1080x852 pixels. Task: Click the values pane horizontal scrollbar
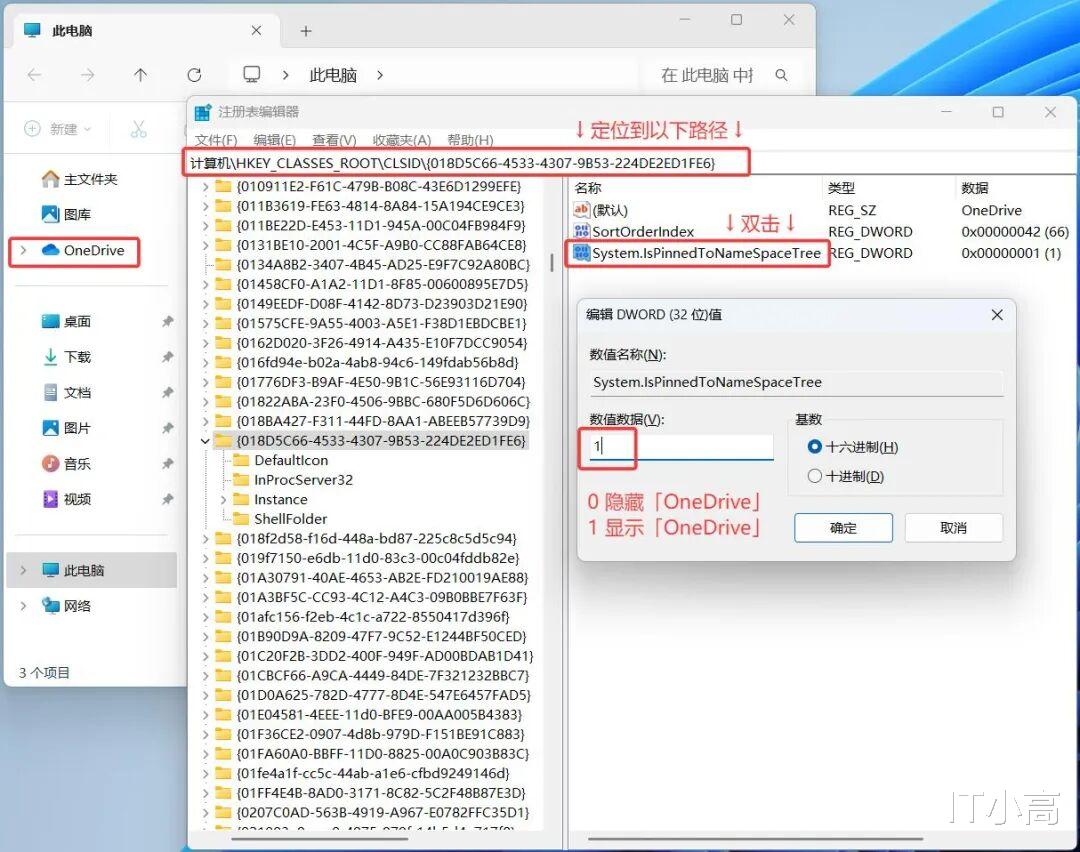click(x=755, y=839)
